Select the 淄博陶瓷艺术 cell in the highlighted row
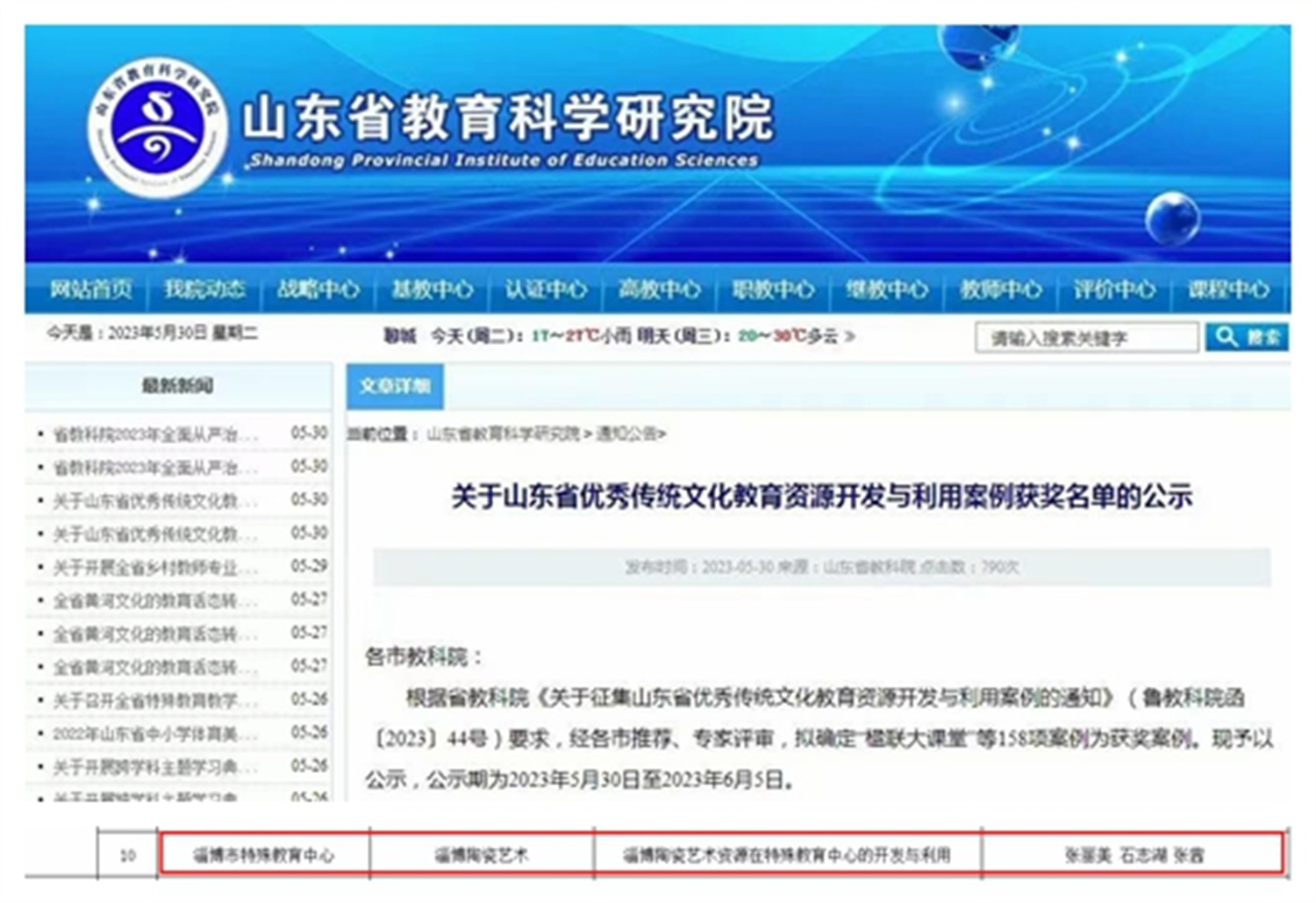This screenshot has width=1316, height=903. [x=482, y=854]
